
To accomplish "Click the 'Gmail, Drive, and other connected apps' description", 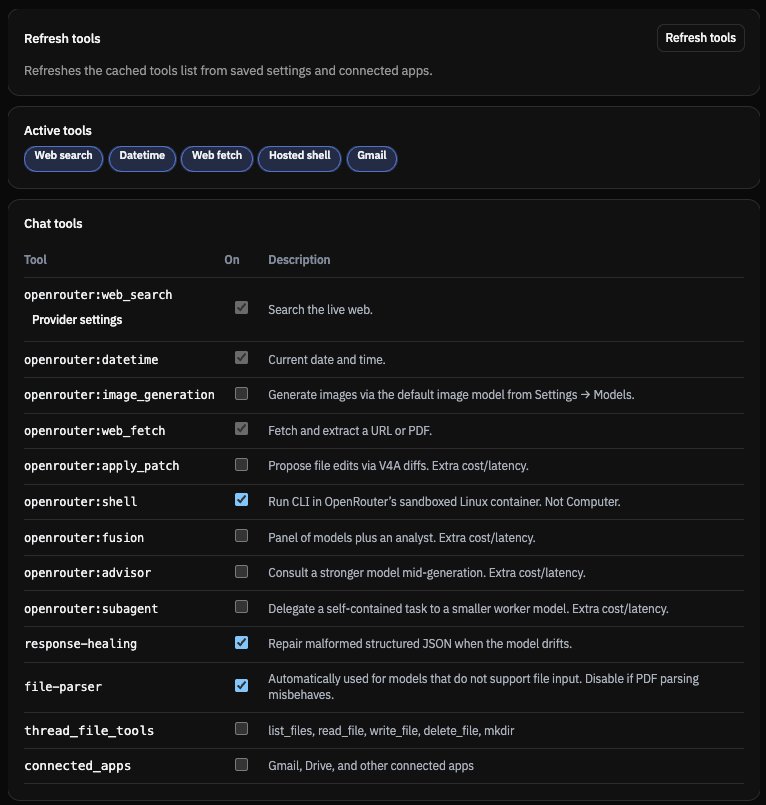I will click(x=371, y=765).
